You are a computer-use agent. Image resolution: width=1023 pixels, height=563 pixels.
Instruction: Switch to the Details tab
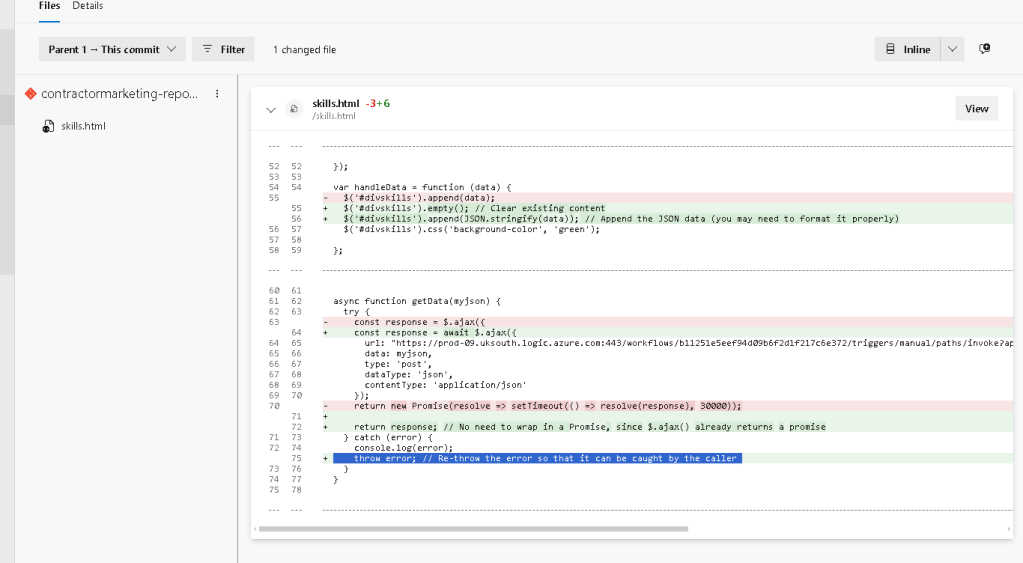coord(87,6)
